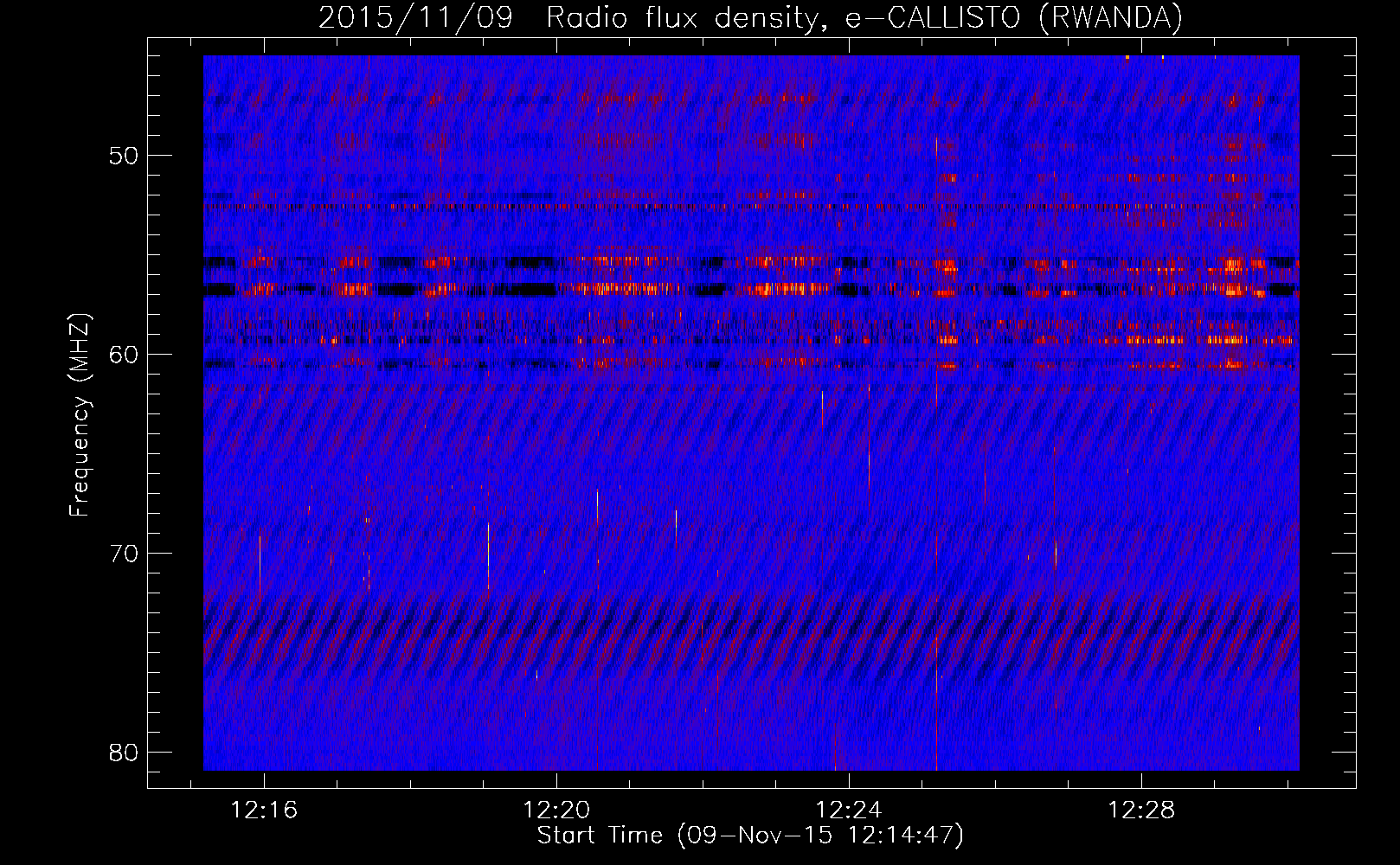Click the 12:28 time tick label
This screenshot has width=1400, height=865.
(1141, 811)
